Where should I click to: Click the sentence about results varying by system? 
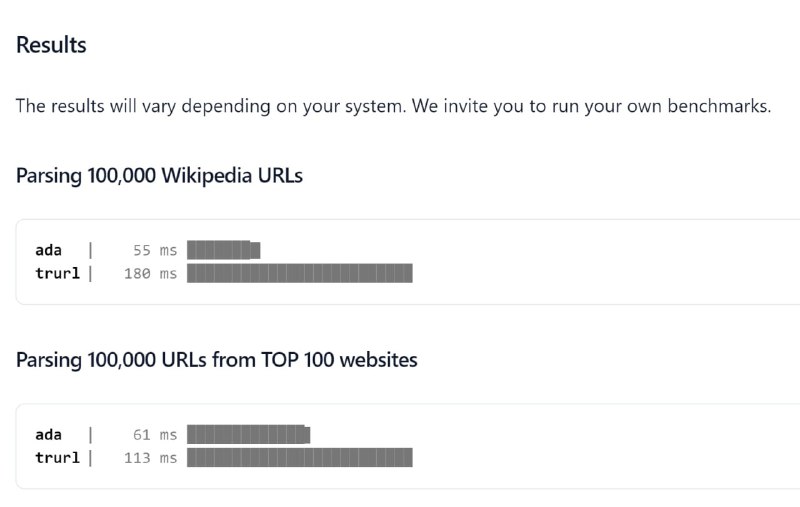coord(393,106)
